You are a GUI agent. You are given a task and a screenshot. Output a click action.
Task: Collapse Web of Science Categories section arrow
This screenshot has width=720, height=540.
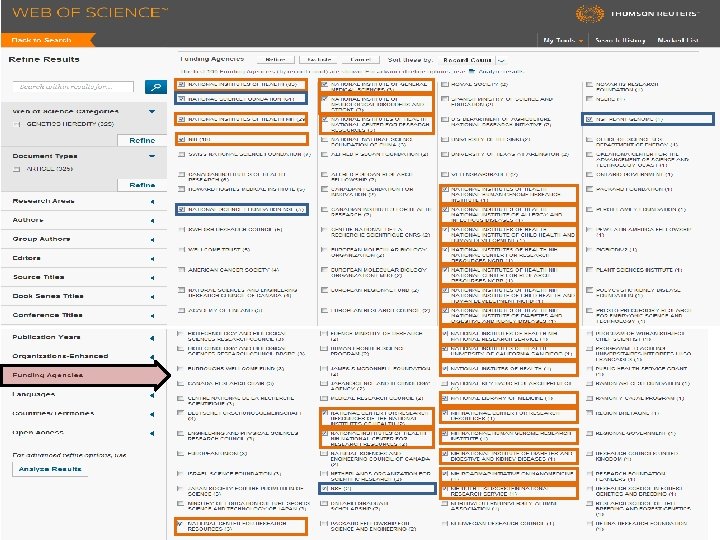pyautogui.click(x=152, y=112)
